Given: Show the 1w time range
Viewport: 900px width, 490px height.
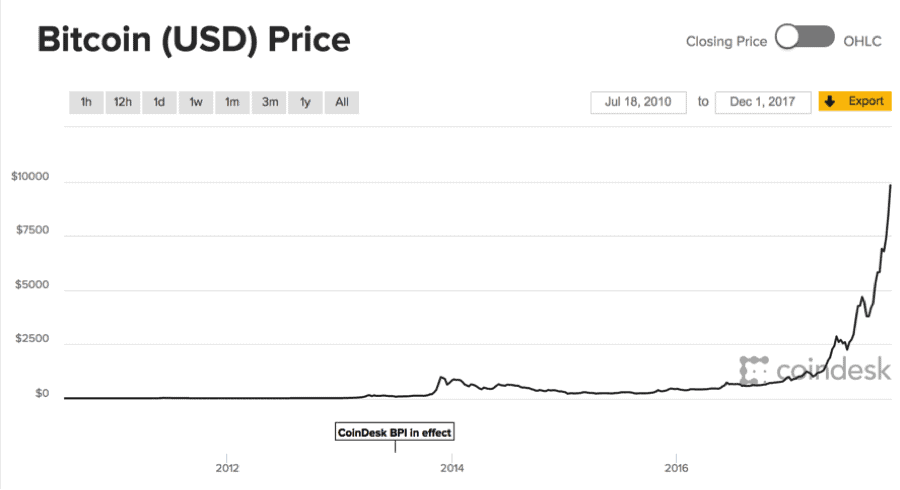Looking at the screenshot, I should point(196,102).
